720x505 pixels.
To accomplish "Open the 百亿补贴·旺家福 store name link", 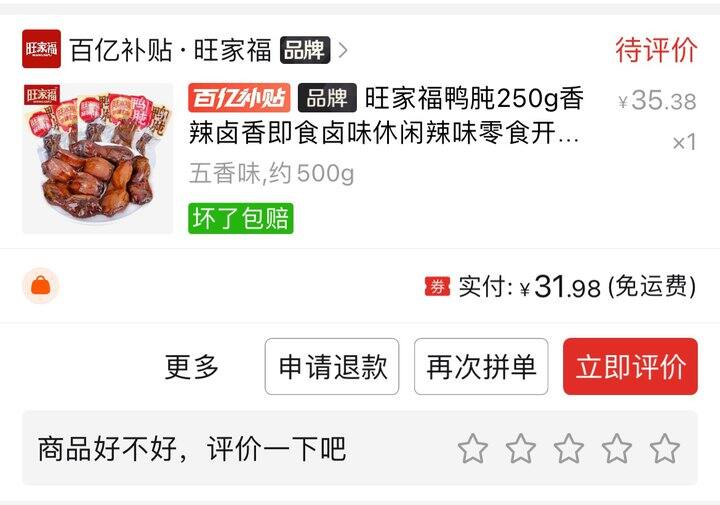I will point(170,50).
